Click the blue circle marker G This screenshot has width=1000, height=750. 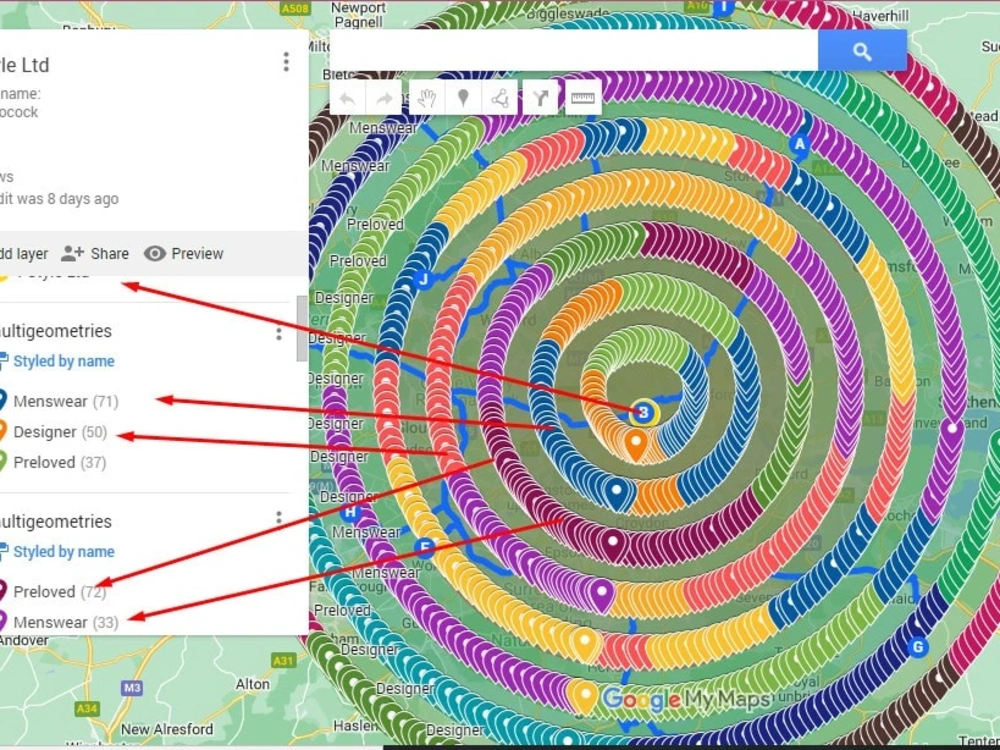point(918,647)
